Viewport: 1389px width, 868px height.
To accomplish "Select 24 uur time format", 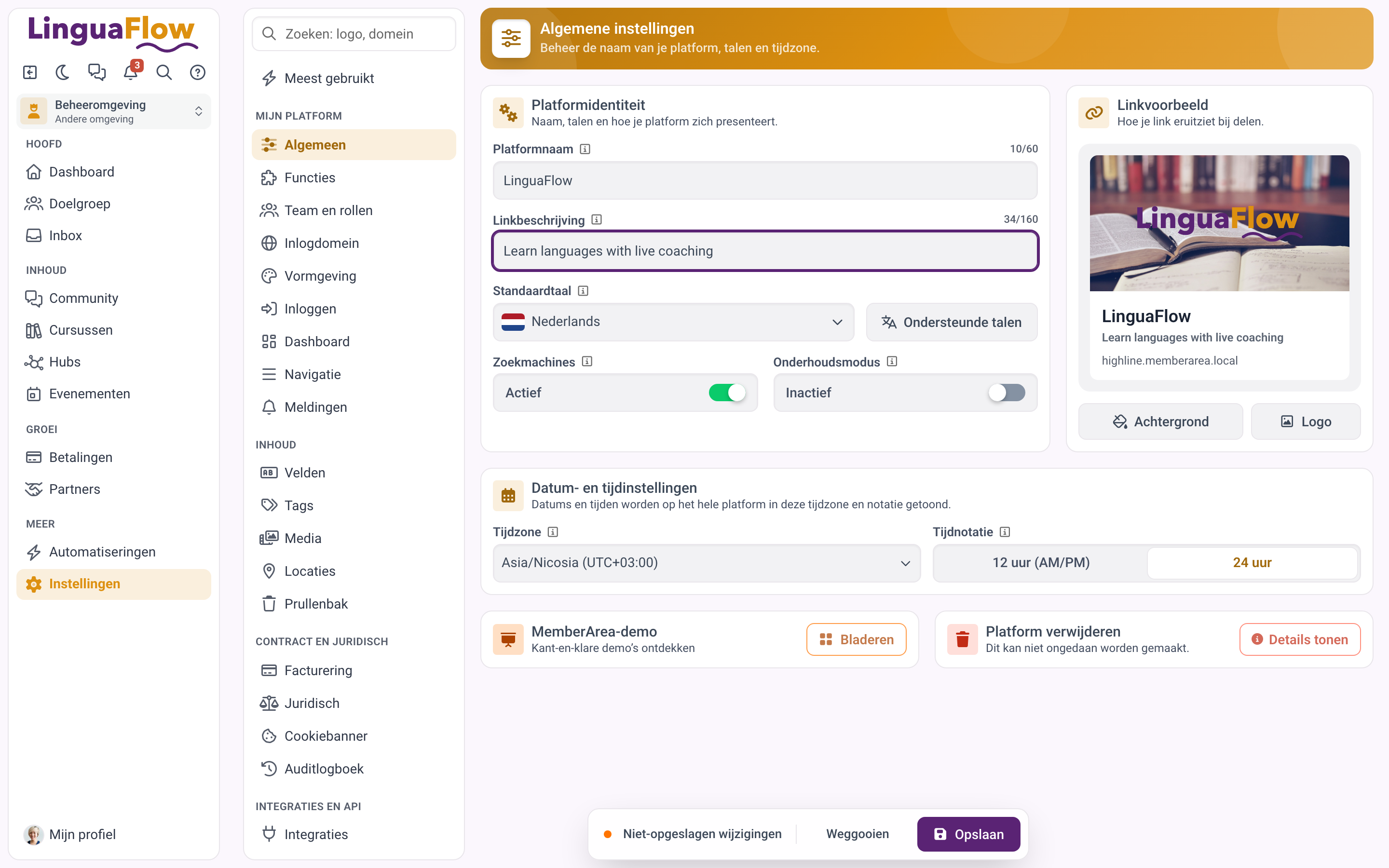I will [1252, 563].
